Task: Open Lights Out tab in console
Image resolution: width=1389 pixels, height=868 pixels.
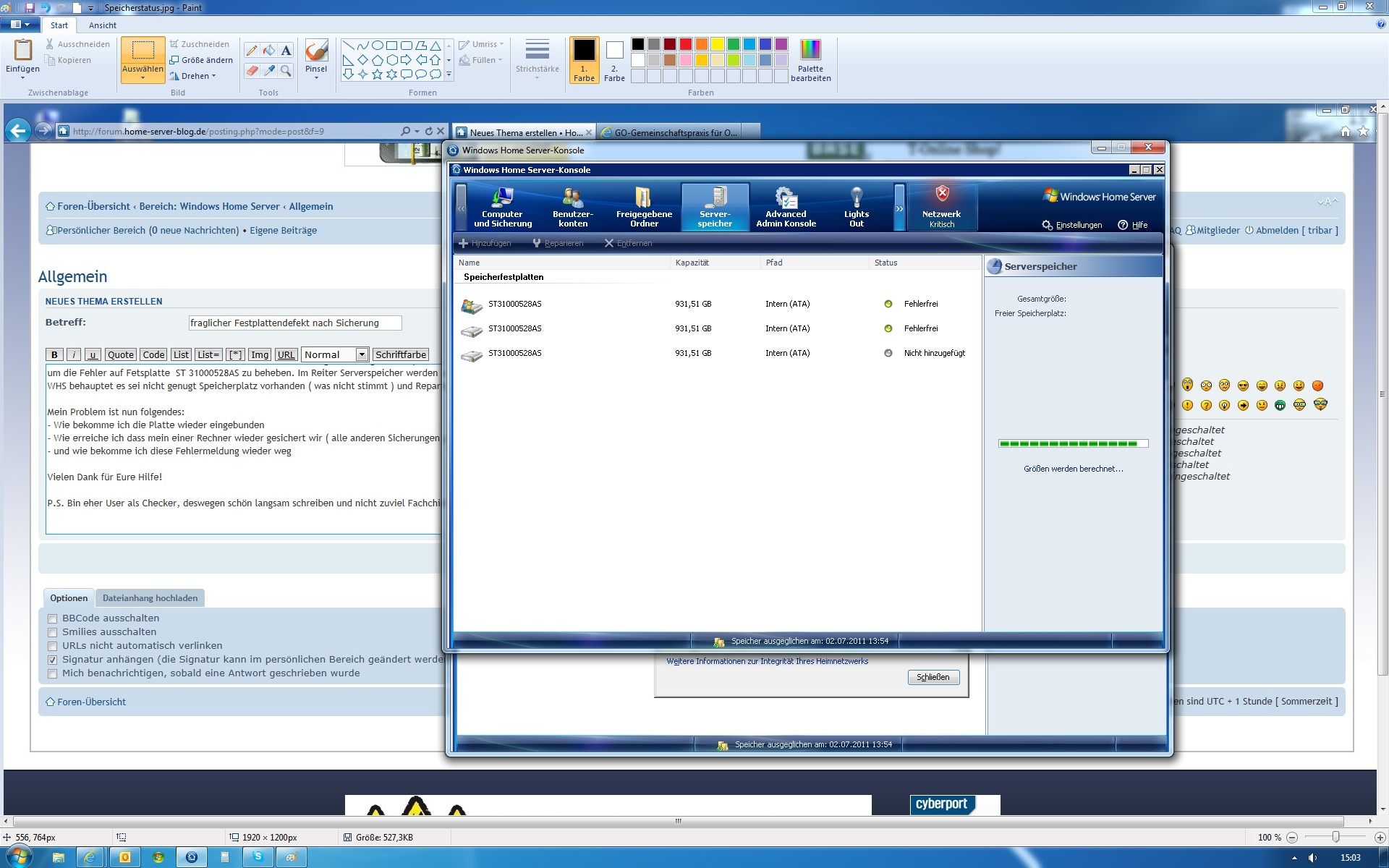Action: 857,207
